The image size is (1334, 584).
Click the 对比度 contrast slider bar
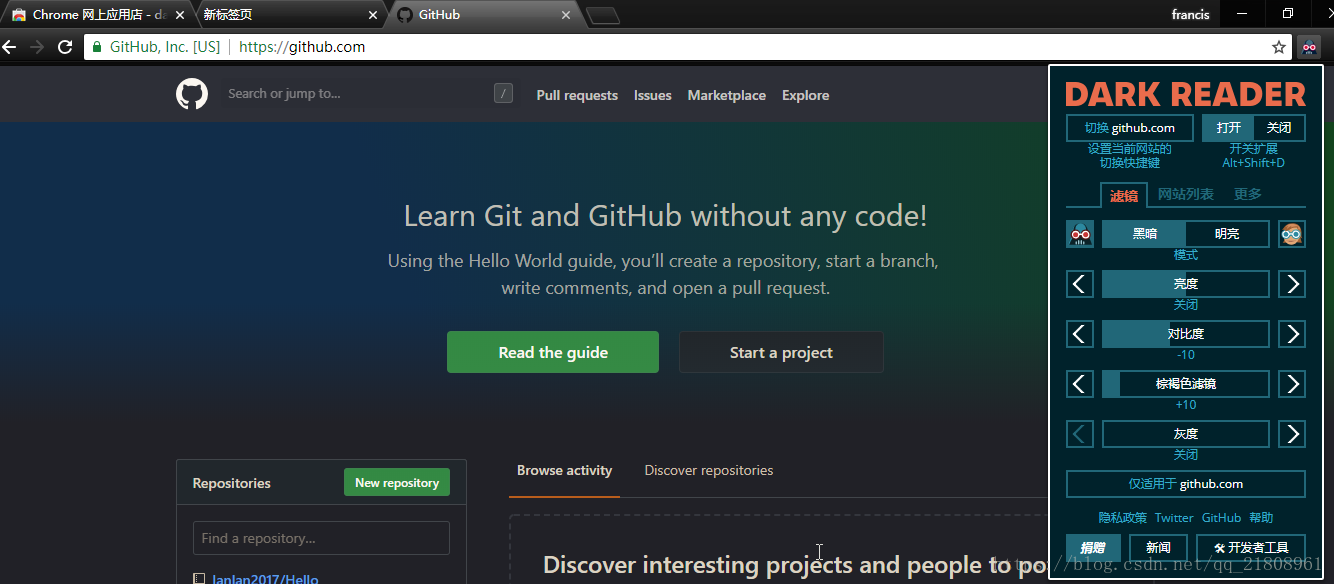coord(1186,334)
